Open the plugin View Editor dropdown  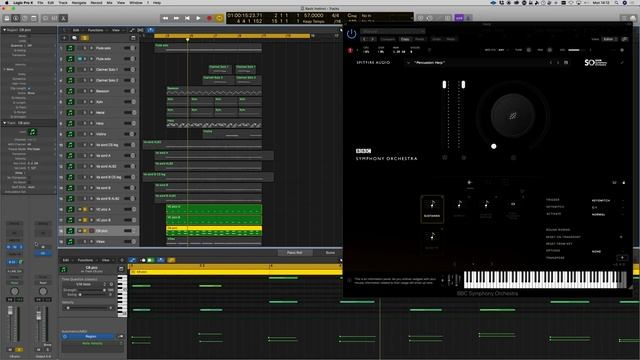[x=610, y=39]
